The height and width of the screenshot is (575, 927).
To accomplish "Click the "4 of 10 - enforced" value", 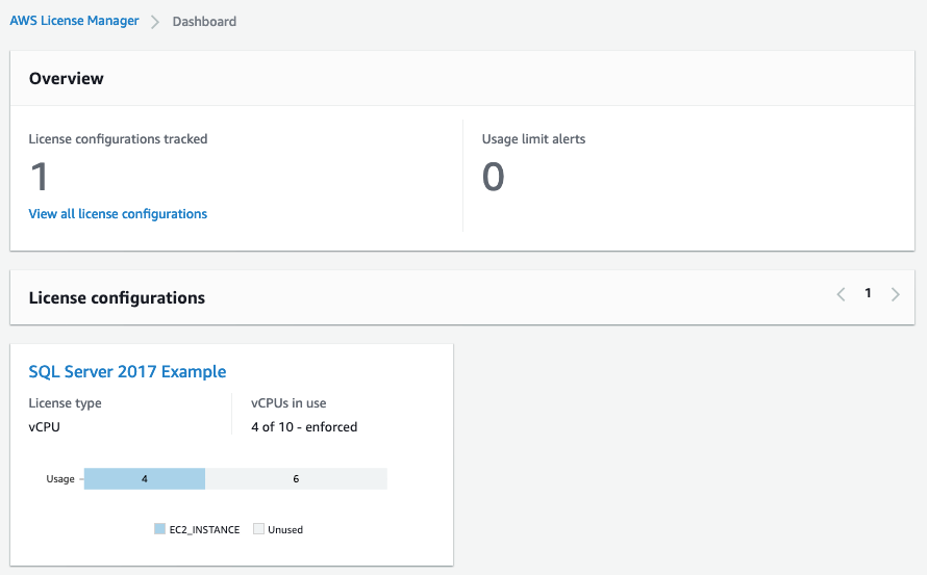I will (x=304, y=427).
